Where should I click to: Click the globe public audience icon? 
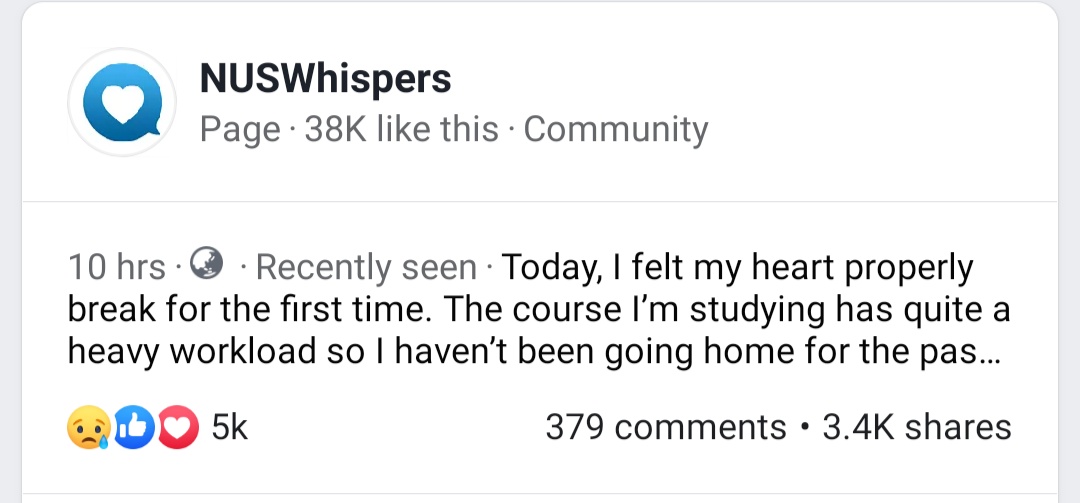point(206,264)
